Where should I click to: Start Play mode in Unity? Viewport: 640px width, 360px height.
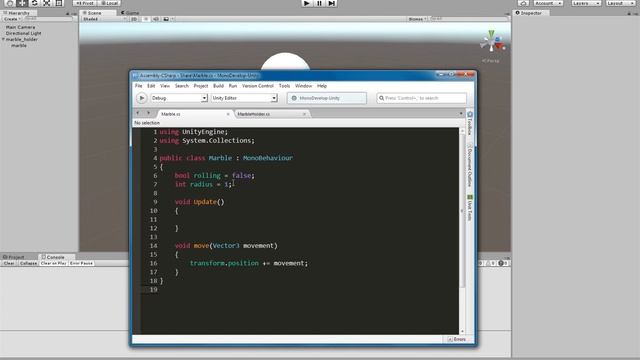point(307,3)
